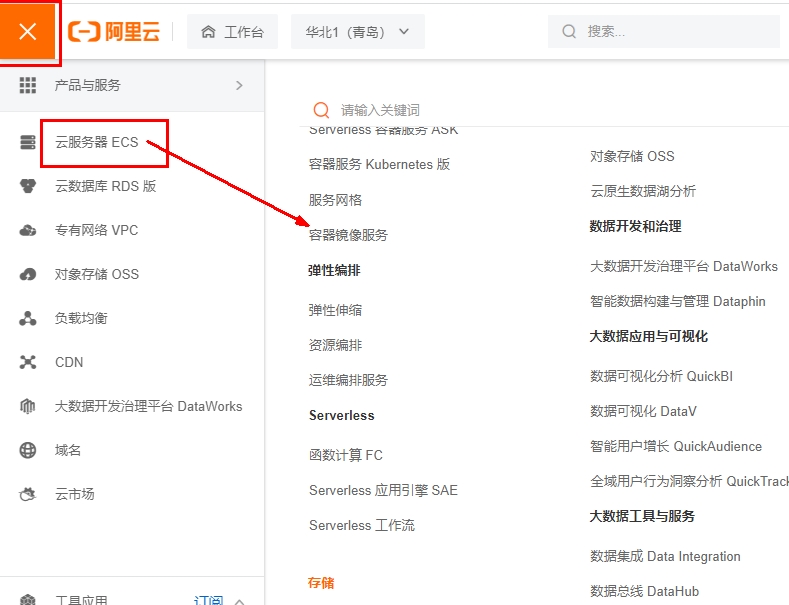The width and height of the screenshot is (789, 605).
Task: Click the 产品与服务 grid icon
Action: 28,85
